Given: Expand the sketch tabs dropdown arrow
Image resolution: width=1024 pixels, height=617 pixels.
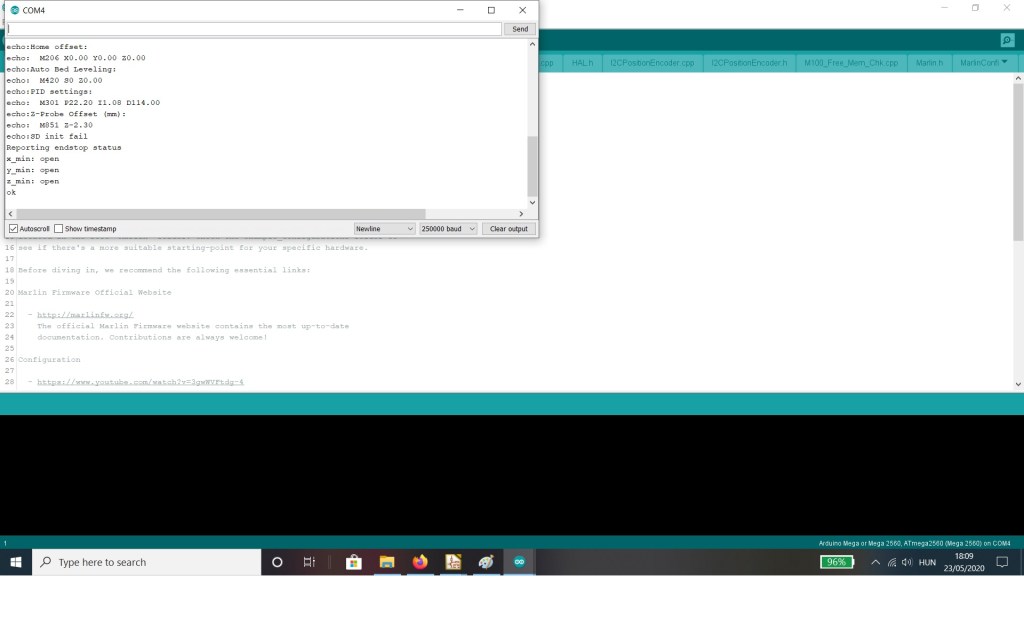Looking at the screenshot, I should click(1004, 62).
